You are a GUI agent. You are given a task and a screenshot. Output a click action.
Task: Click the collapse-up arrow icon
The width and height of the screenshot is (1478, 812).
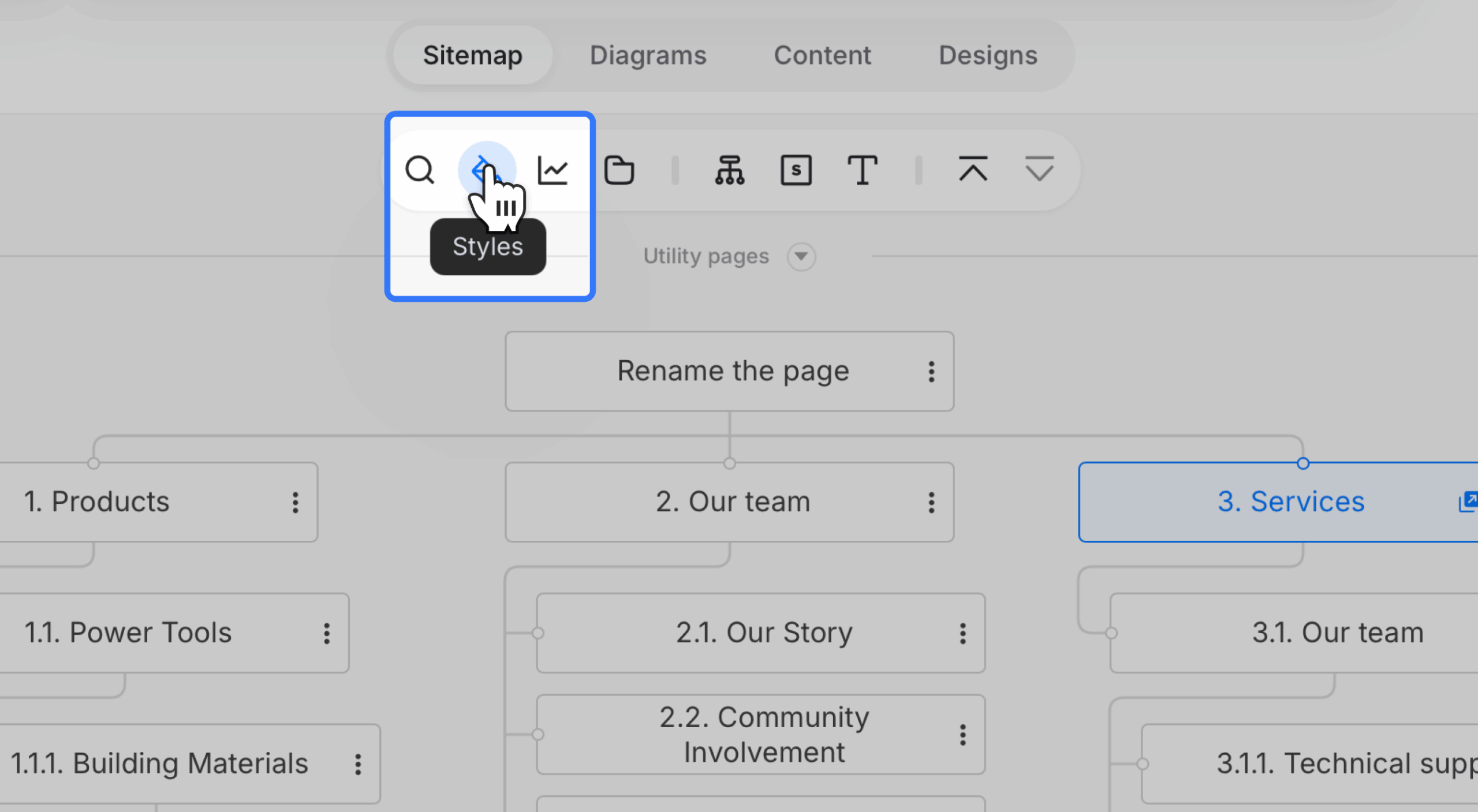coord(973,169)
